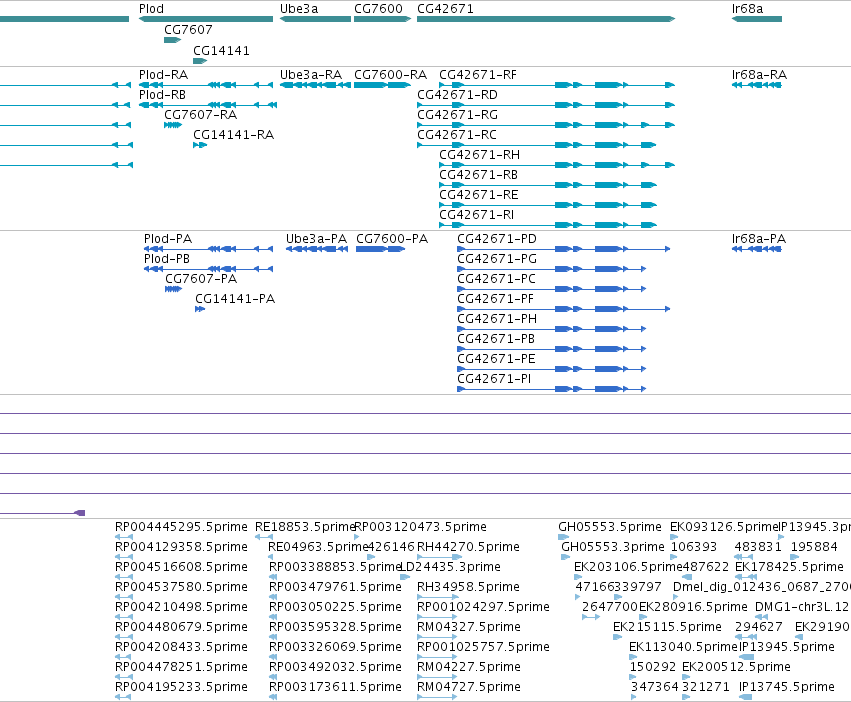Click EST label EK280916.5prime
The height and width of the screenshot is (702, 851).
693,606
